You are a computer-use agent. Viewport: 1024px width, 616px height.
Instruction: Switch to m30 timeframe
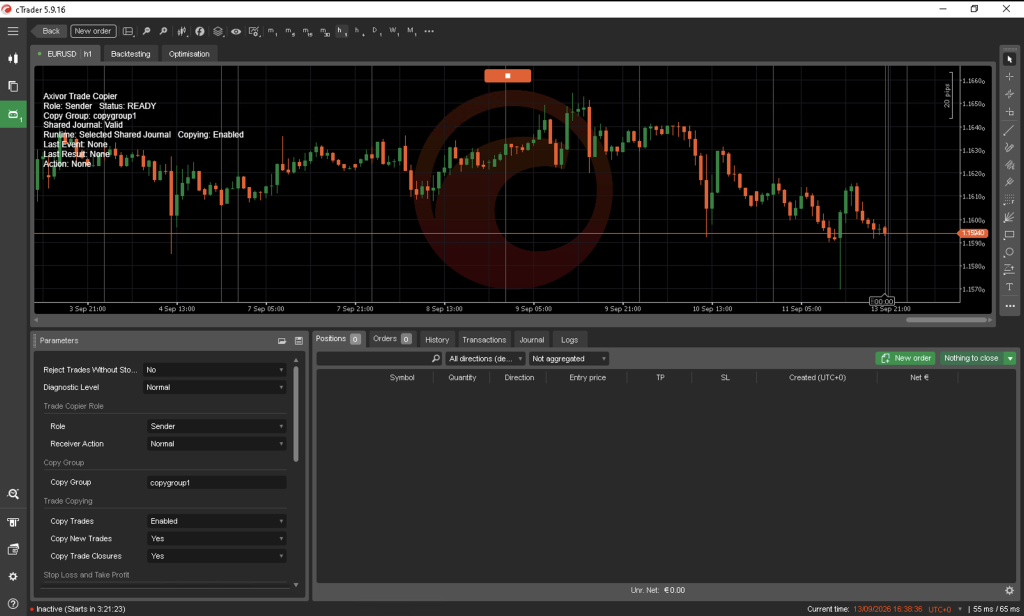point(325,31)
